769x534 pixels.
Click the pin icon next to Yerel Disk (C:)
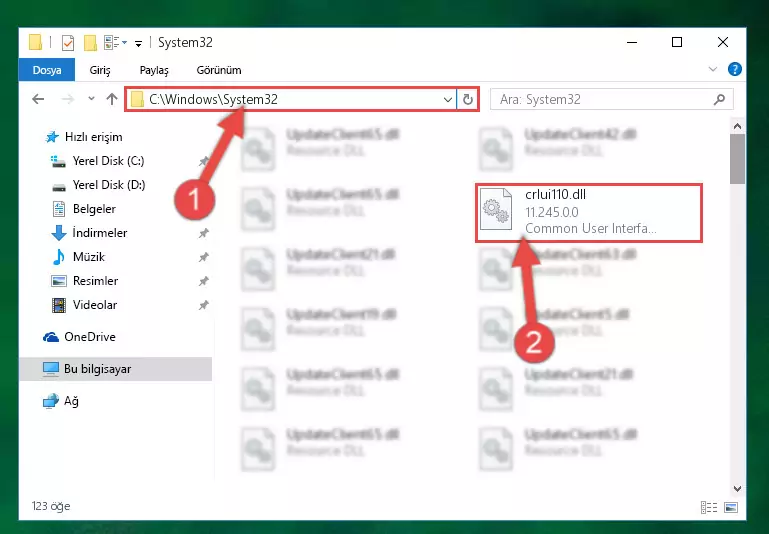[x=204, y=161]
